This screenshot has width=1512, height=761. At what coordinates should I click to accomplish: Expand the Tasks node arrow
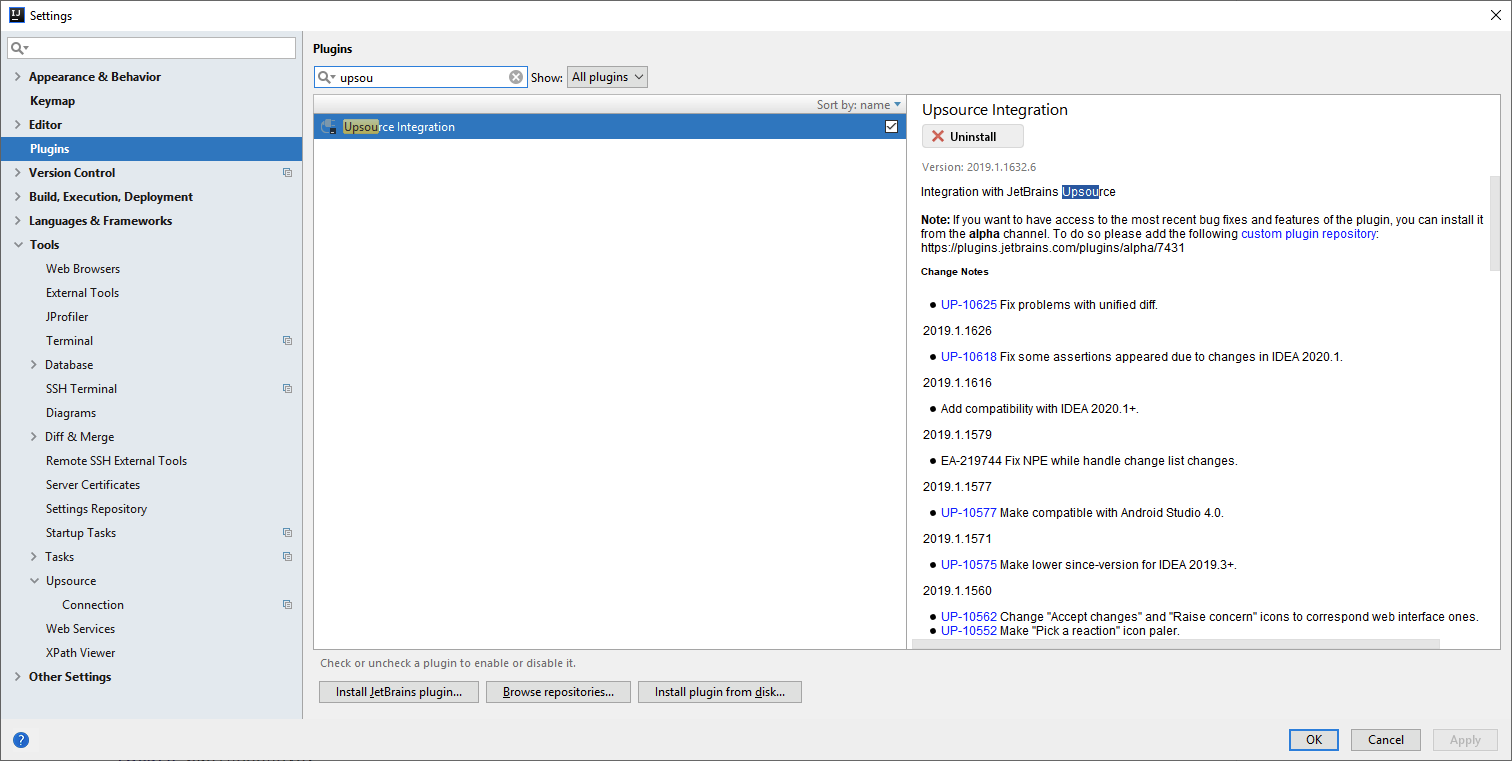click(x=34, y=557)
